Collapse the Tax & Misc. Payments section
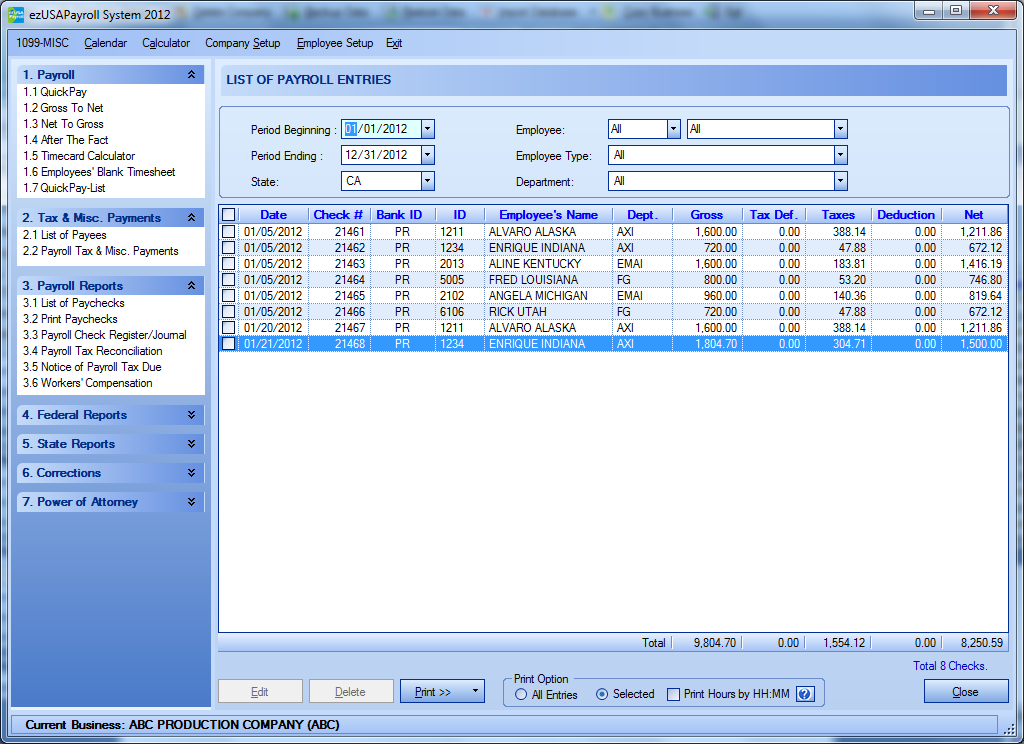 pyautogui.click(x=191, y=218)
